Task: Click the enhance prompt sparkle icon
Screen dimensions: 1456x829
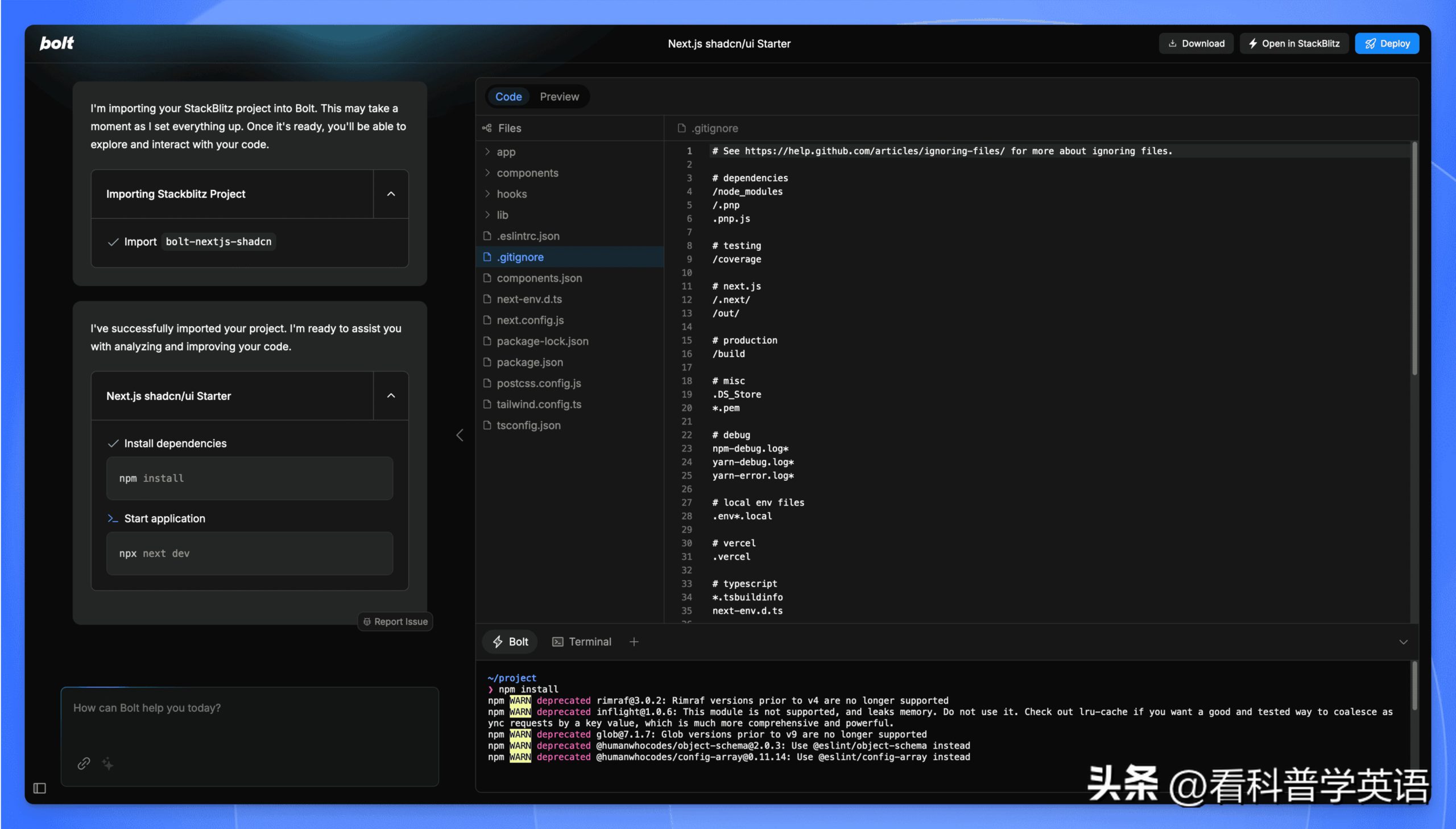Action: [x=107, y=764]
